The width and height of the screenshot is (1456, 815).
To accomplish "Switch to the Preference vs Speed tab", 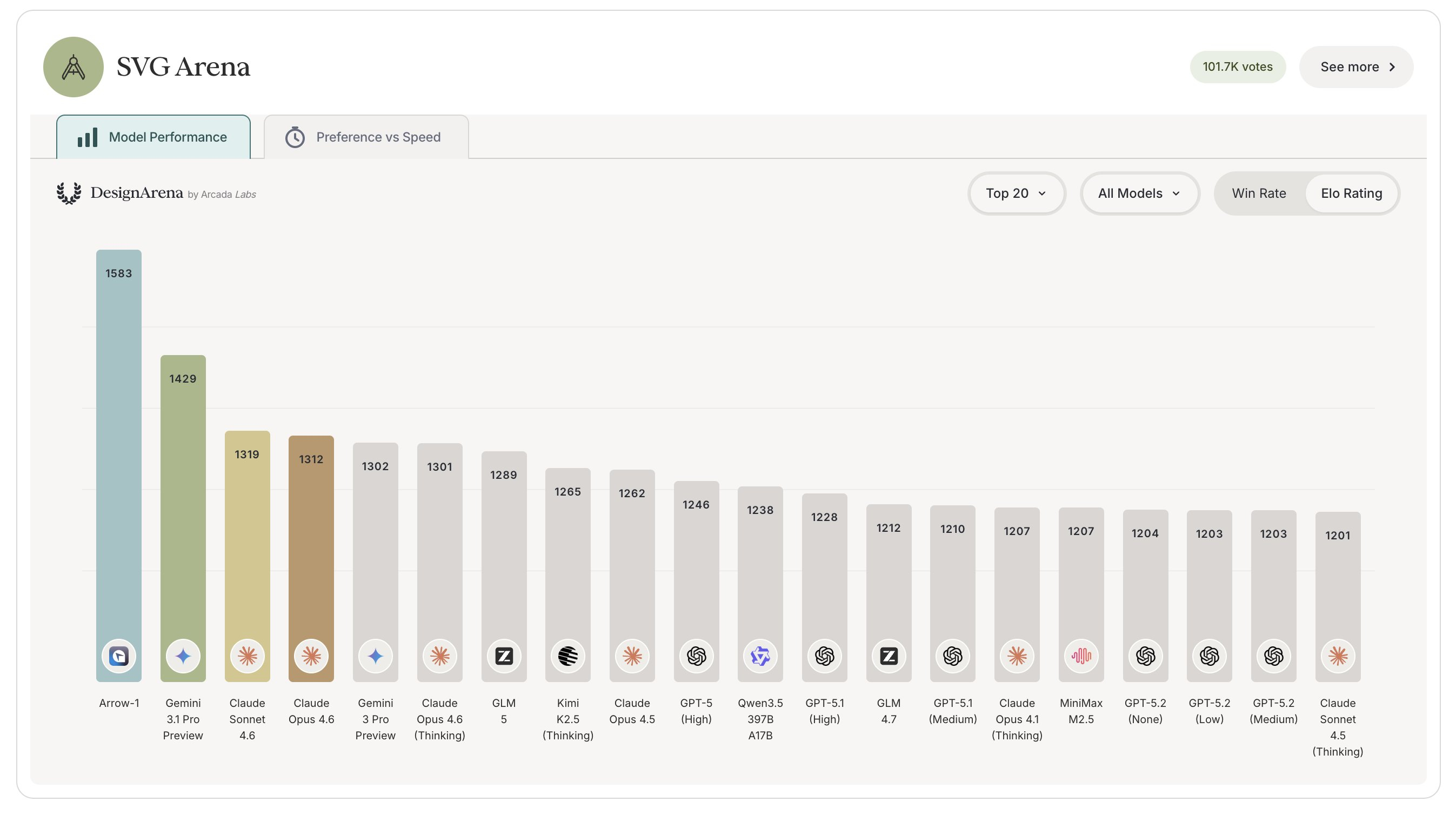I will coord(366,137).
